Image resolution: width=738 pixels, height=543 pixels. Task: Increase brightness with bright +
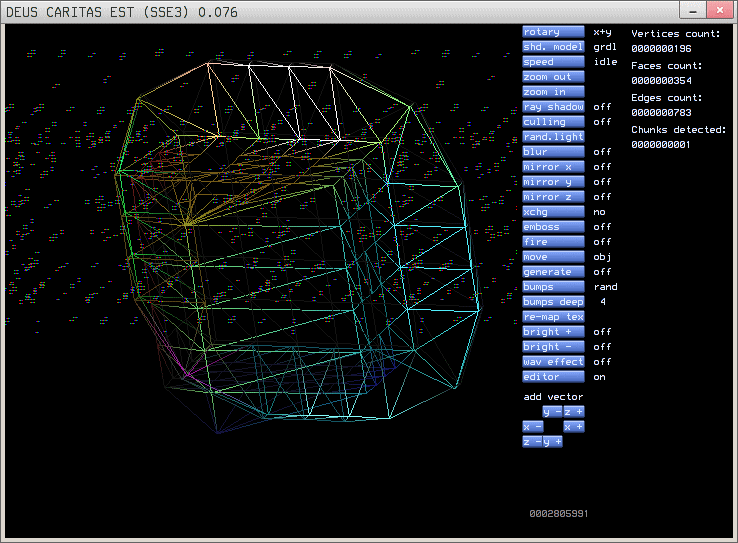tap(553, 332)
